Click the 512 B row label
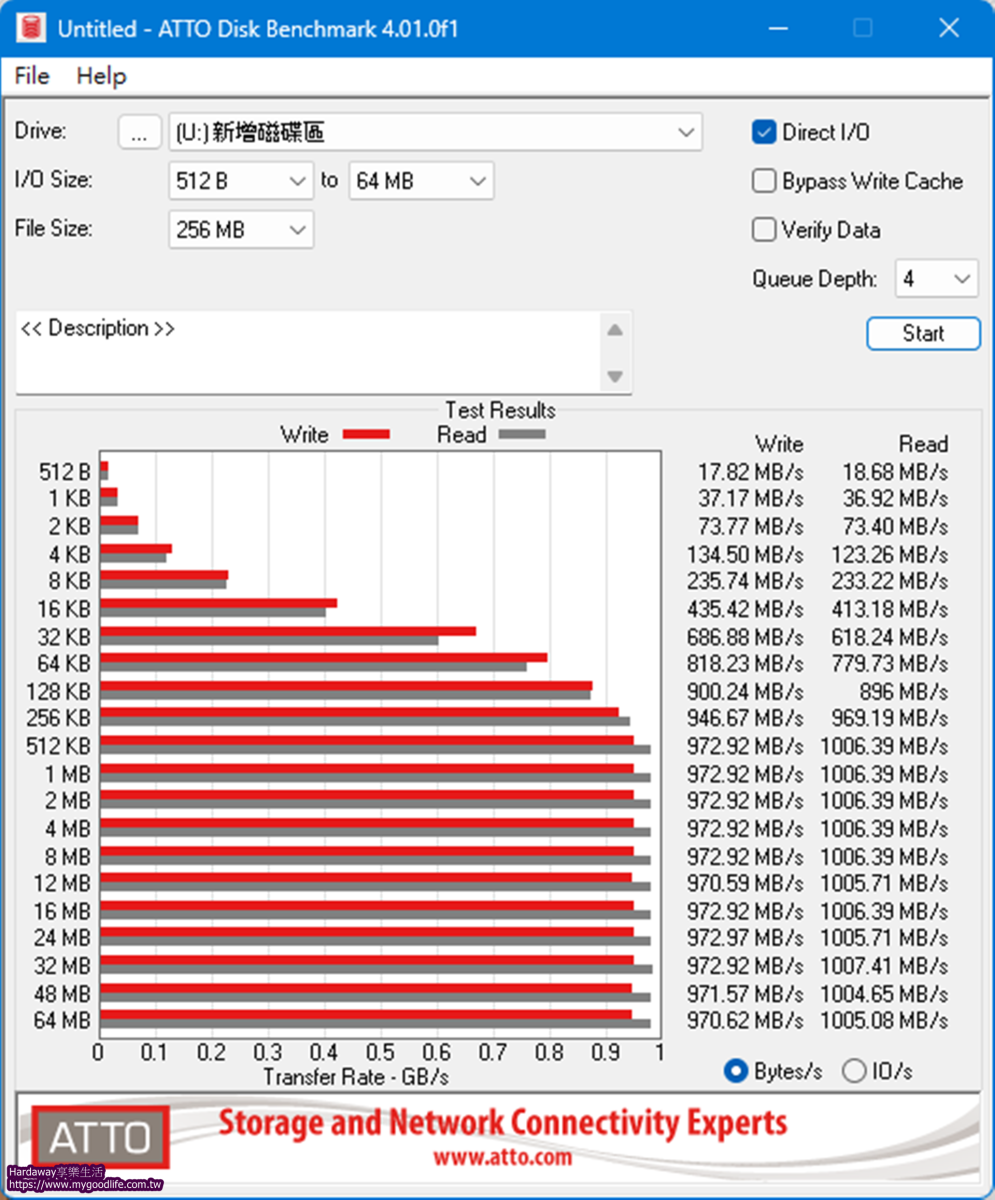 [65, 471]
